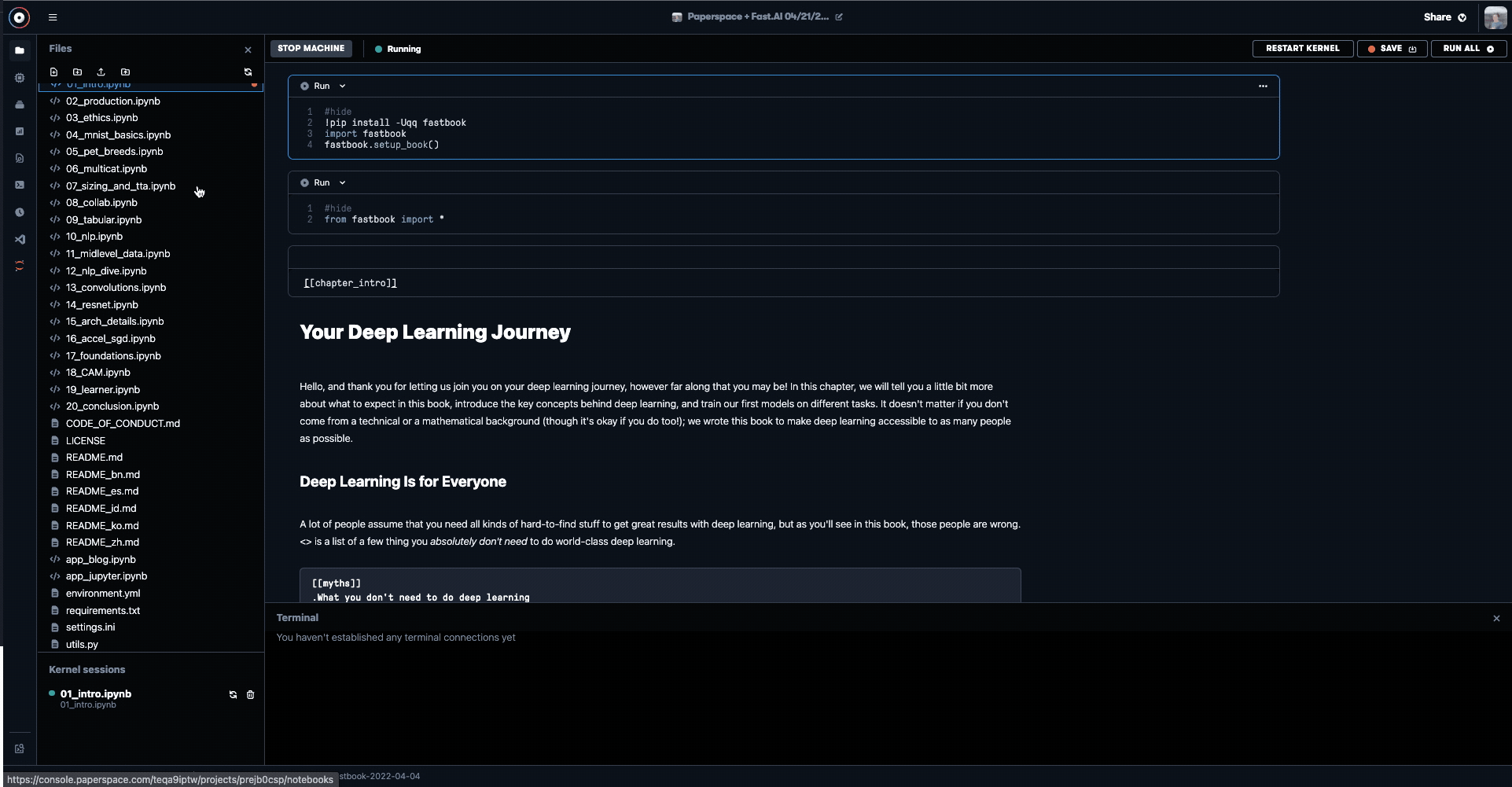Create a new folder in Files panel
Image resolution: width=1512 pixels, height=787 pixels.
click(x=78, y=72)
